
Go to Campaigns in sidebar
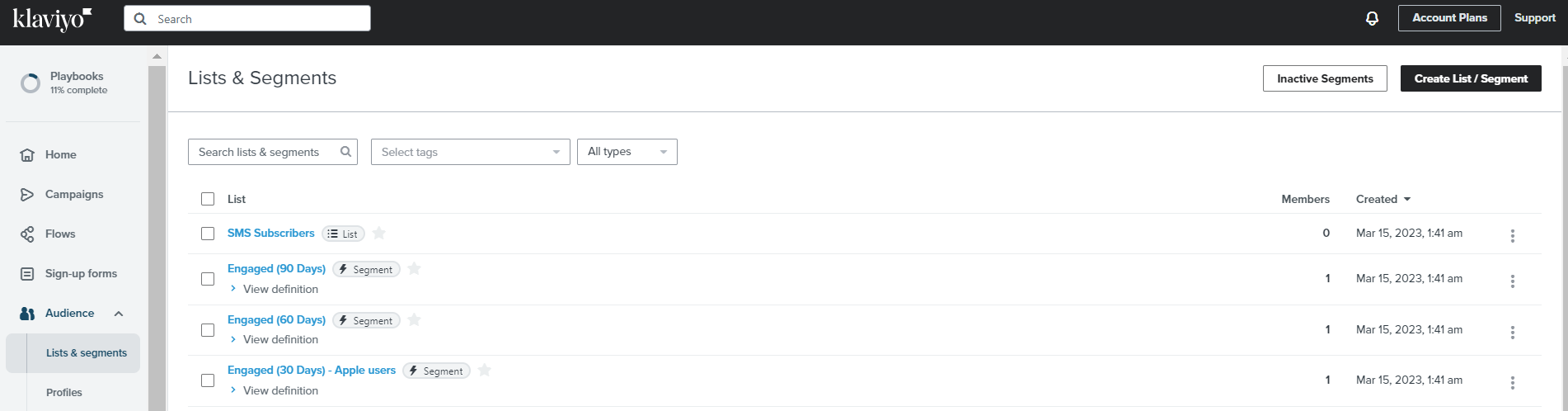(x=73, y=194)
